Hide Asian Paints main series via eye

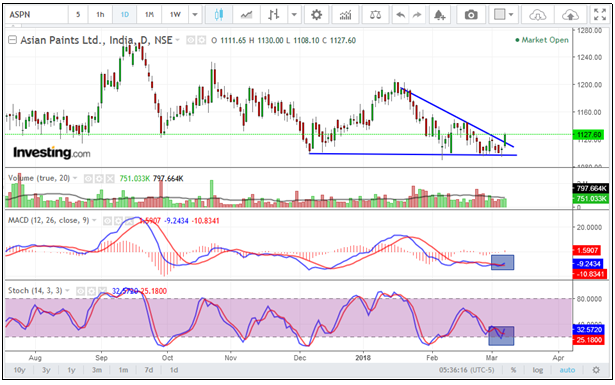191,40
